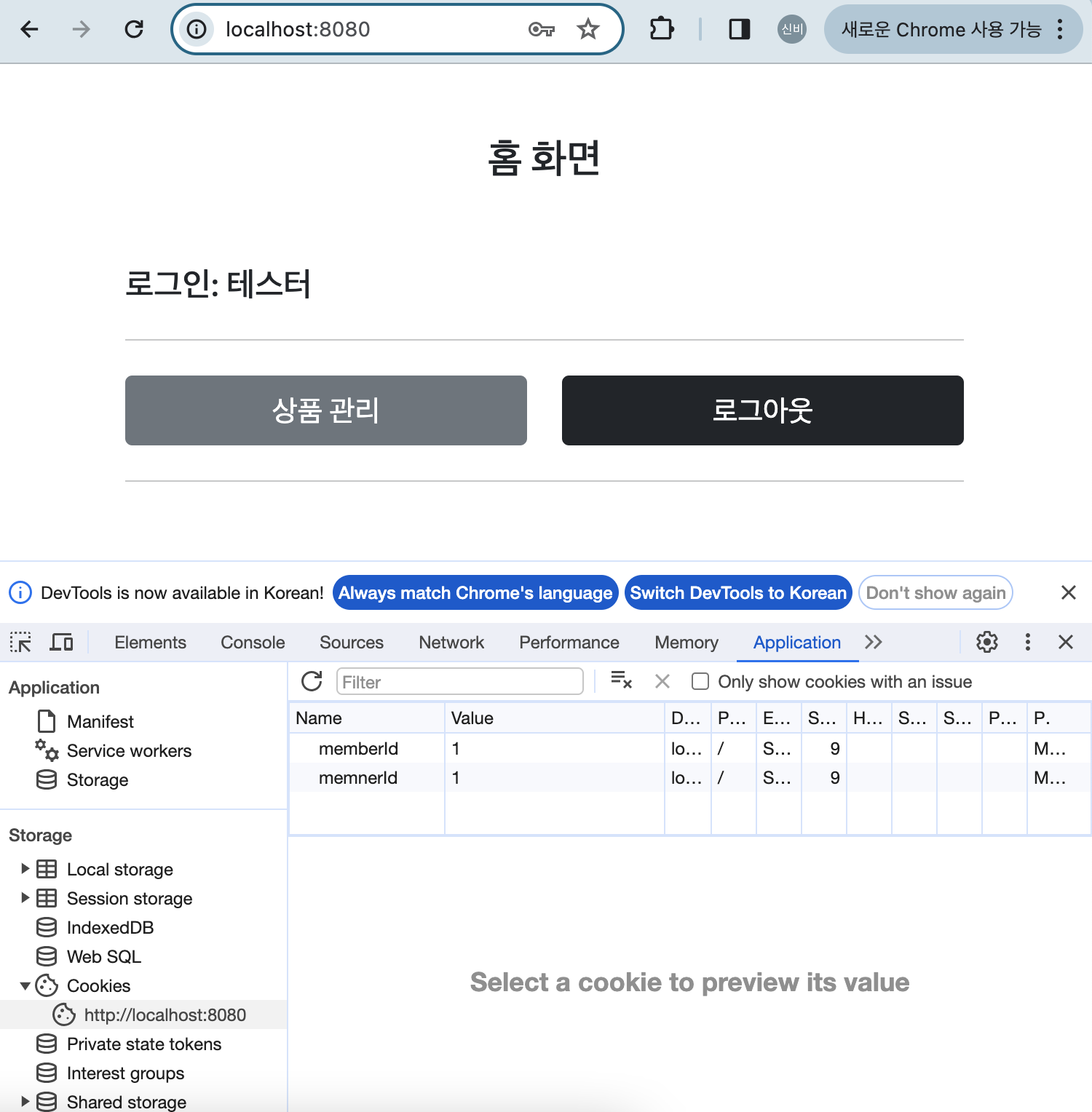Switch to the Performance tab
Screen dimensions: 1092x1112
(x=569, y=643)
